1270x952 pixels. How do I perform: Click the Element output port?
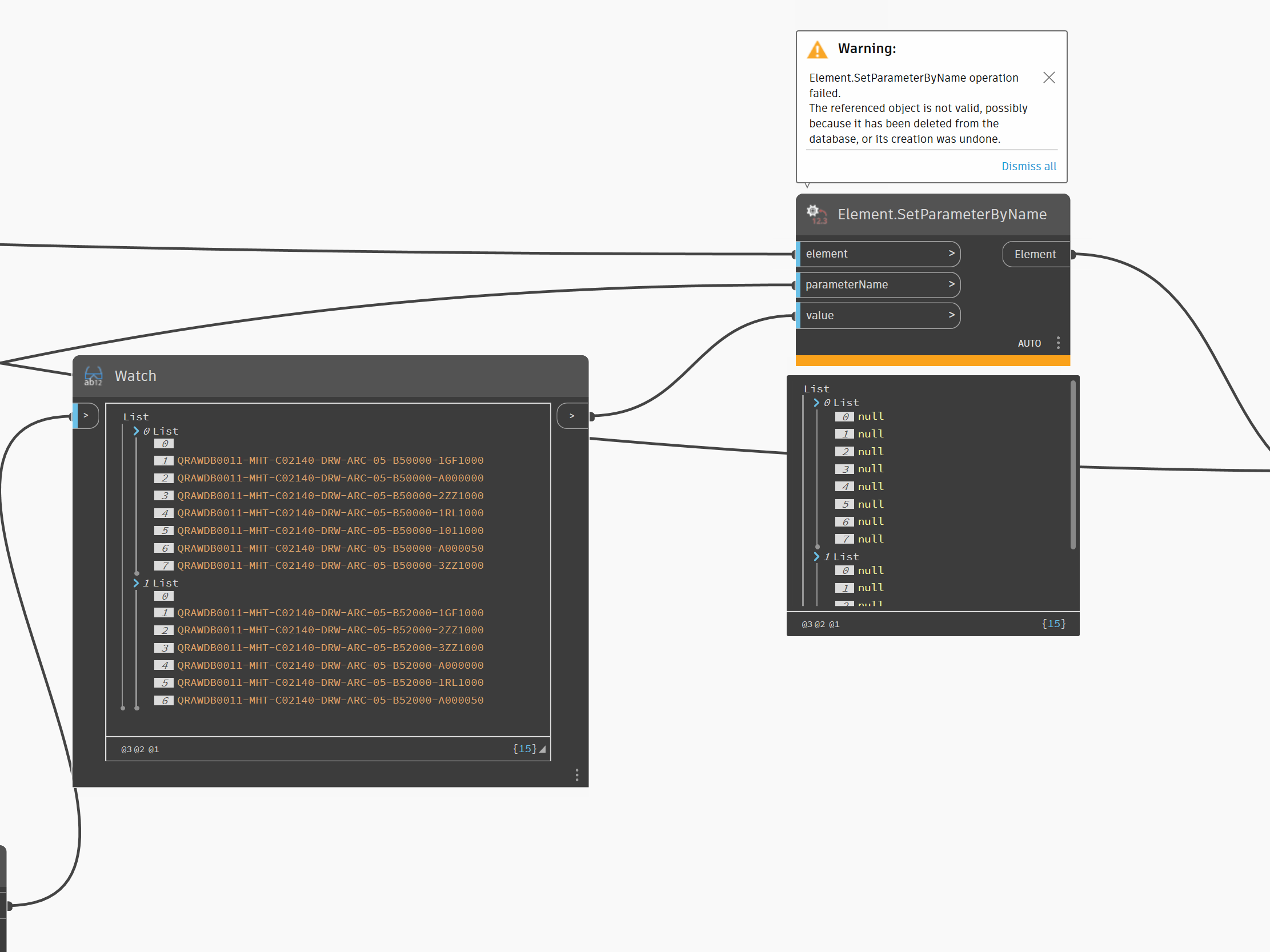pos(1035,254)
